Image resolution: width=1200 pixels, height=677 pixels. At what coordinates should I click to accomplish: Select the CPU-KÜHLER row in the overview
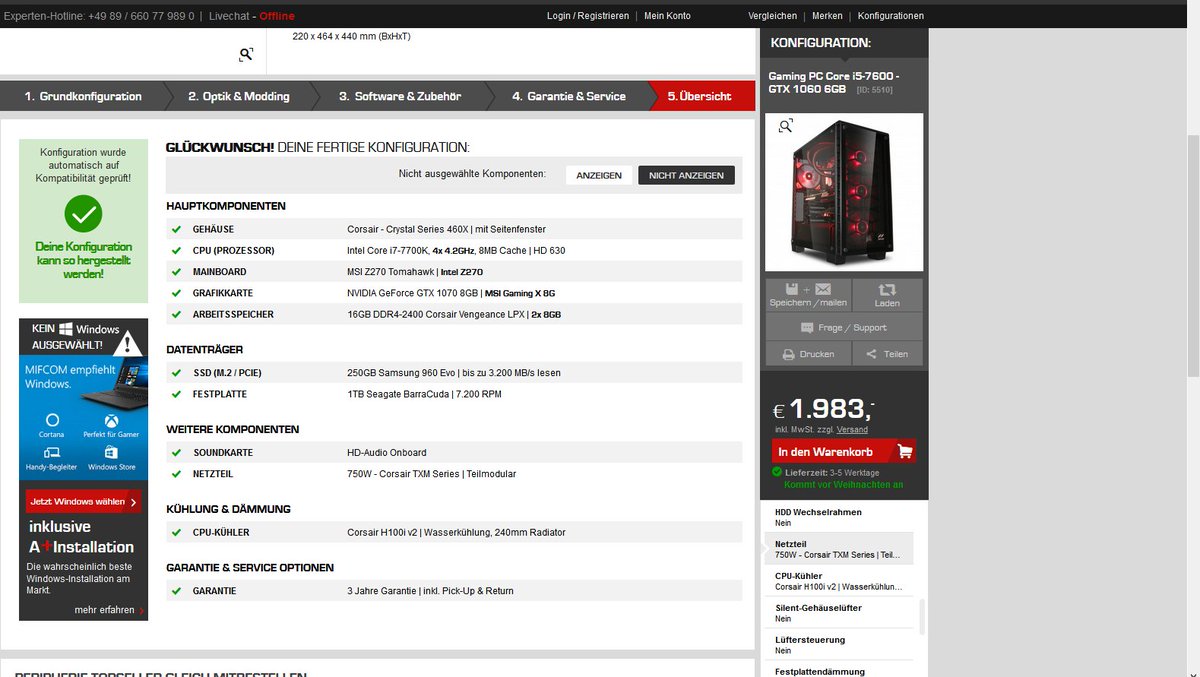tap(454, 532)
